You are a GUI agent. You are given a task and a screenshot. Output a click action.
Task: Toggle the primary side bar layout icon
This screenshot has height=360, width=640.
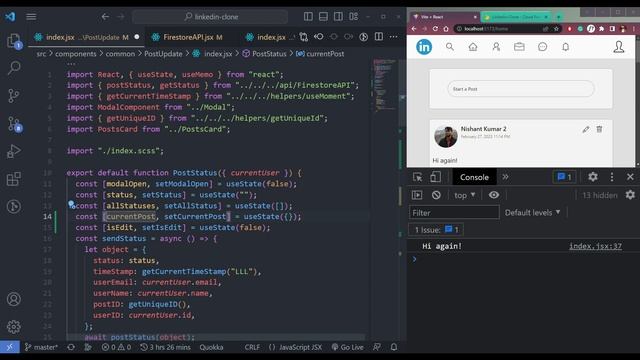click(308, 16)
